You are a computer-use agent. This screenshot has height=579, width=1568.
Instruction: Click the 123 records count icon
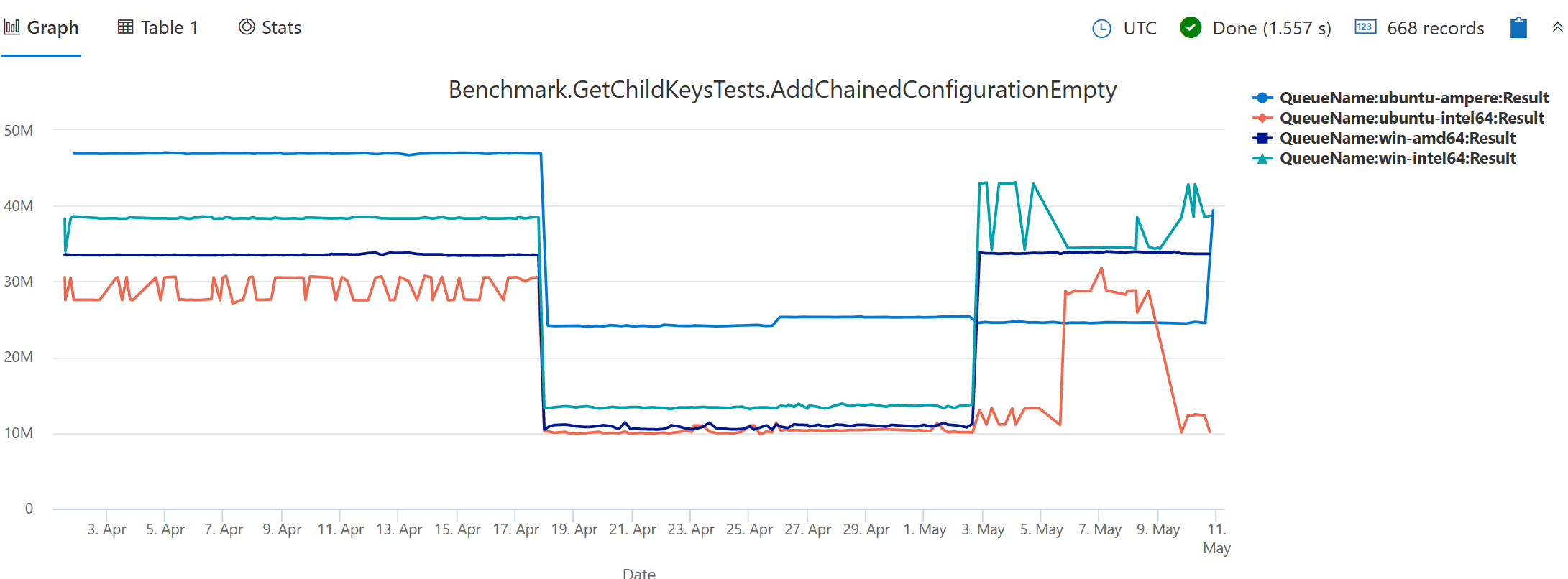[1367, 28]
